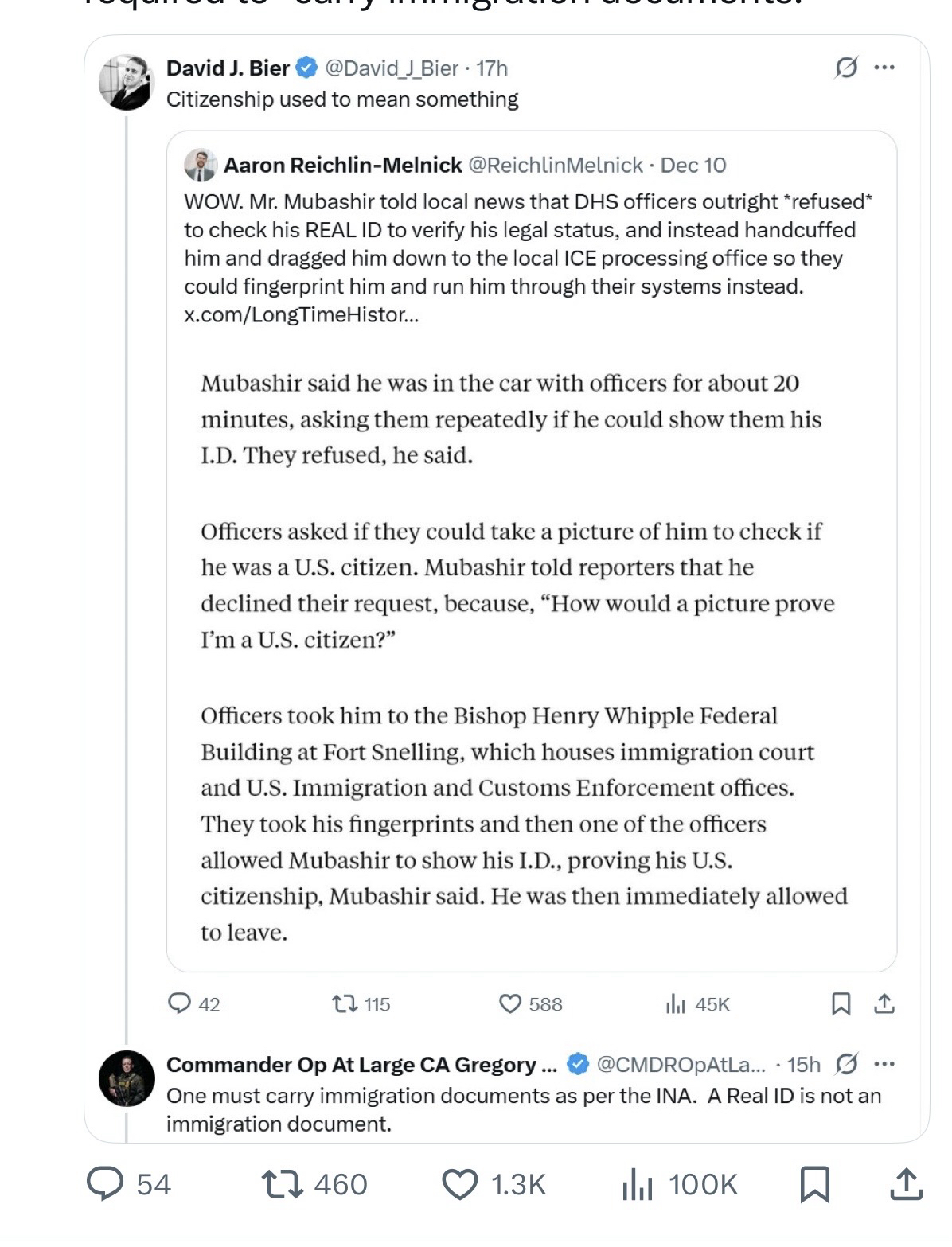
Task: Click the Grok icon on Bier's tweet
Action: tap(845, 69)
